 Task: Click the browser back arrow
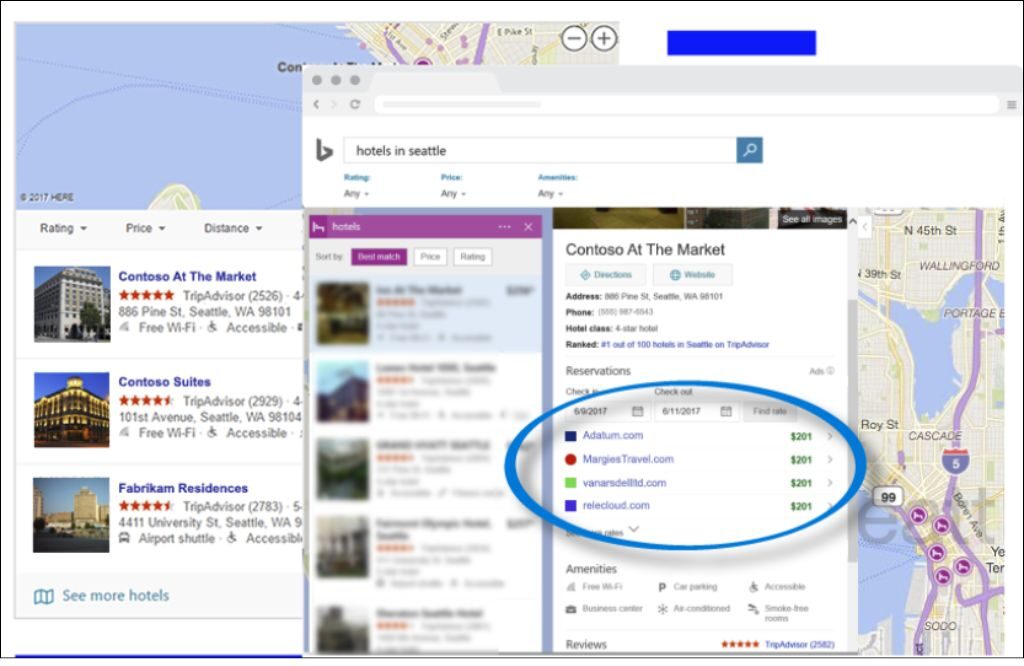tap(317, 104)
